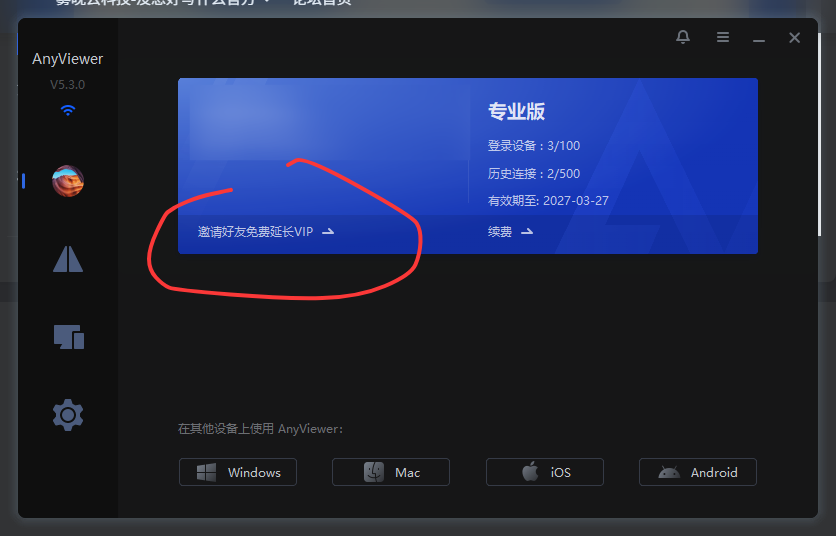Open the account profile avatar tab
This screenshot has height=536, width=836.
pyautogui.click(x=68, y=181)
